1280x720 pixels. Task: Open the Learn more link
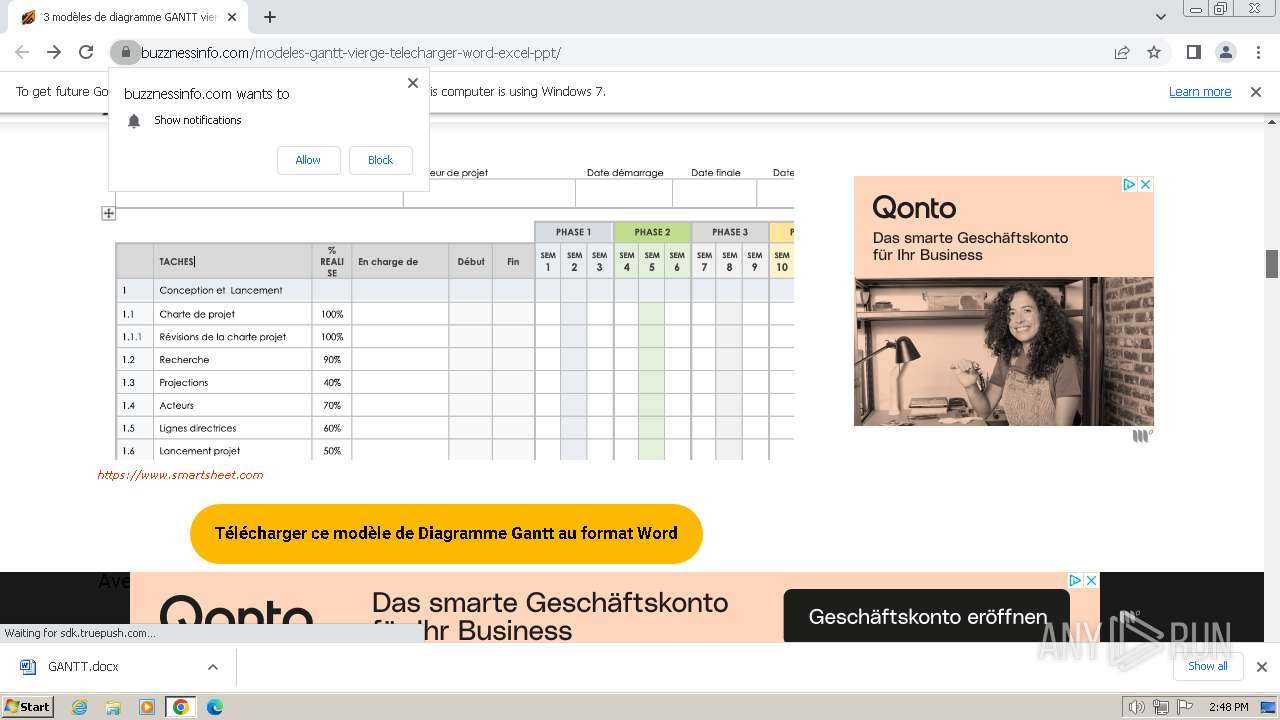pos(1200,92)
